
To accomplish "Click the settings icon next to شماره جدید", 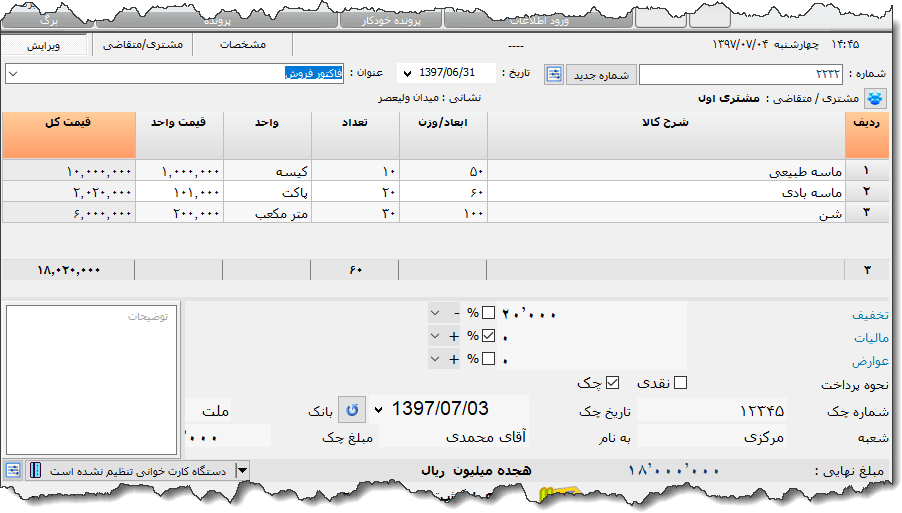I will [554, 74].
